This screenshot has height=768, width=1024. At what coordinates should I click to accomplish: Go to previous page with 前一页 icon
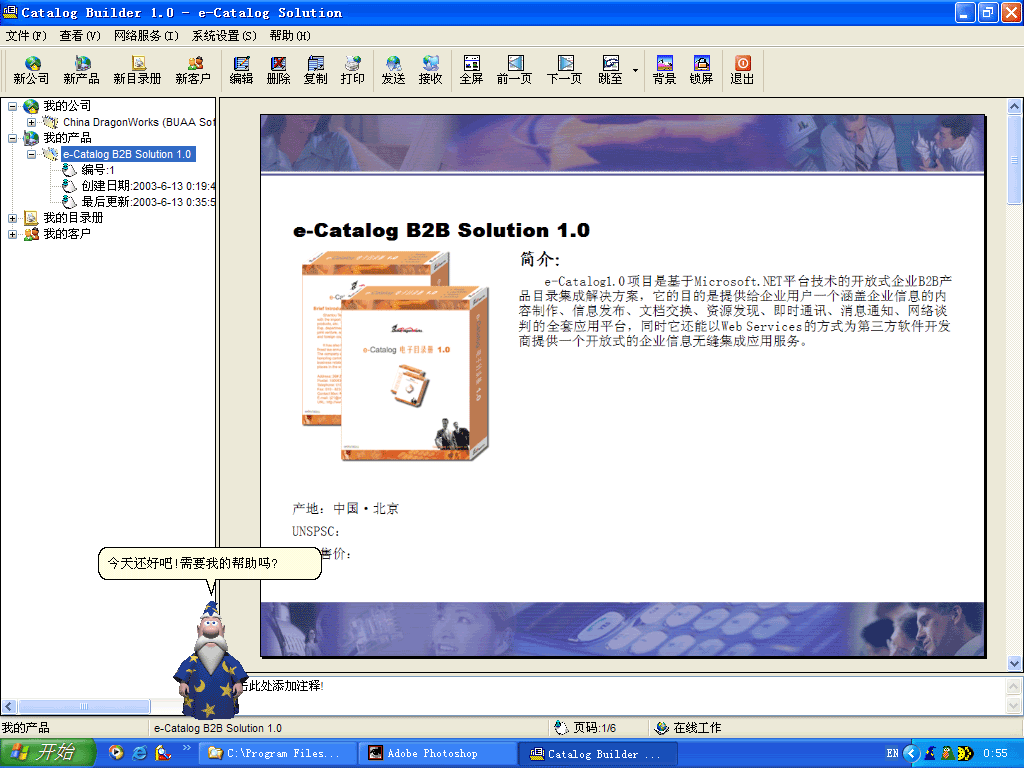515,70
